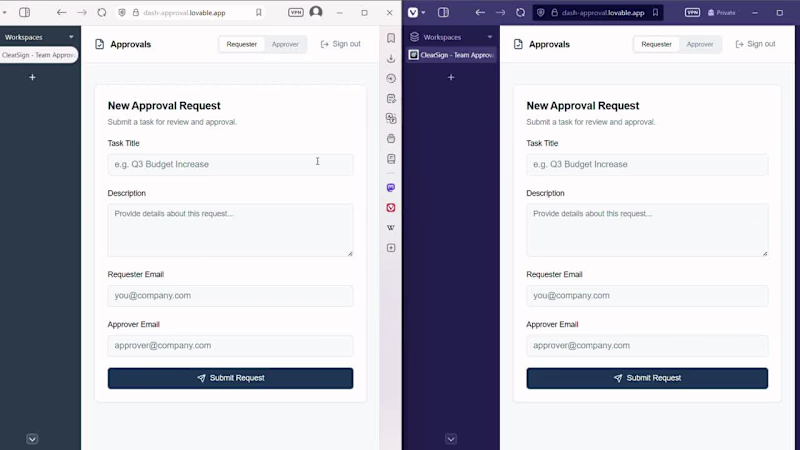The image size is (800, 450).
Task: Click address bar URL in right window
Action: pos(603,13)
